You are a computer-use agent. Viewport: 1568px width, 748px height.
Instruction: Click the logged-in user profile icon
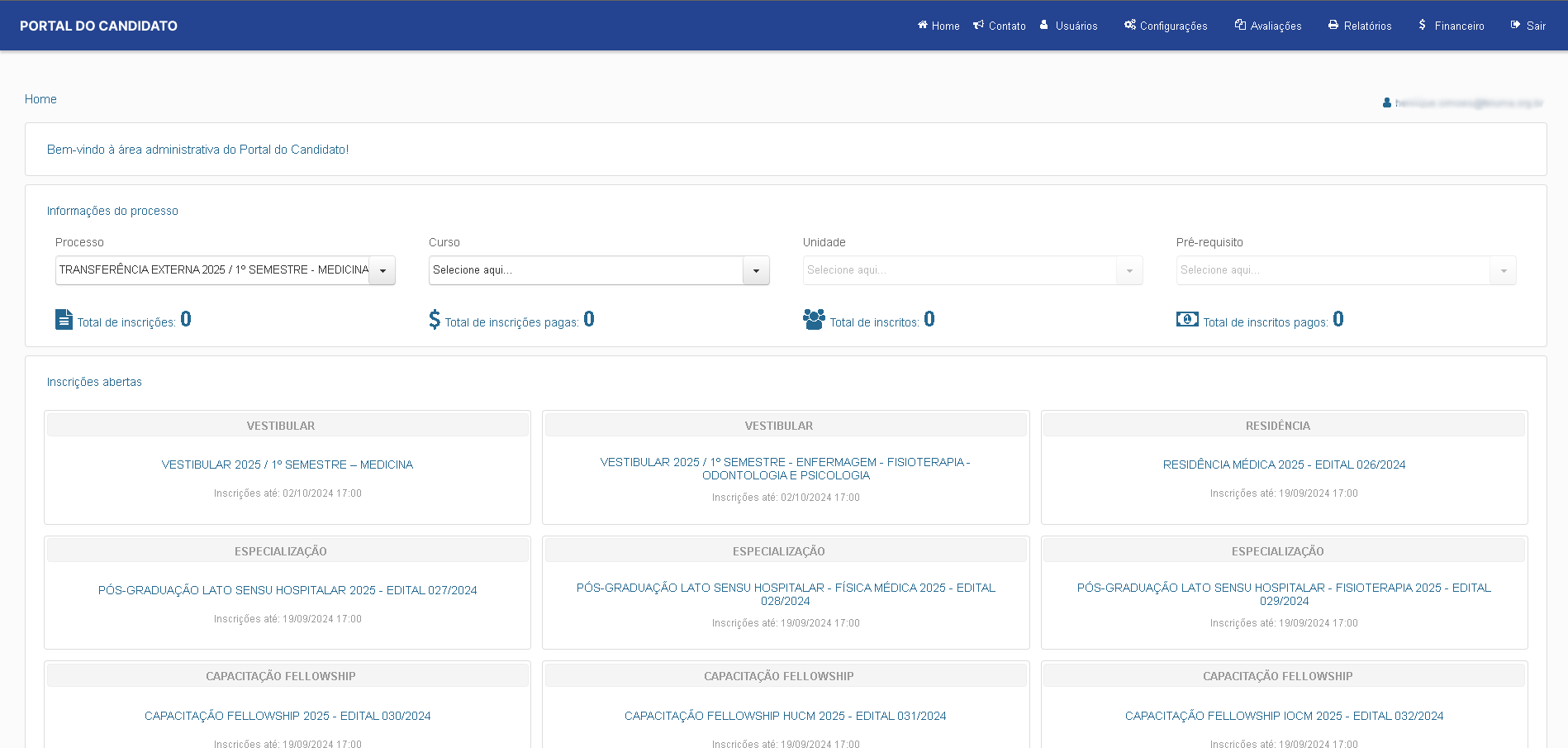(x=1387, y=103)
